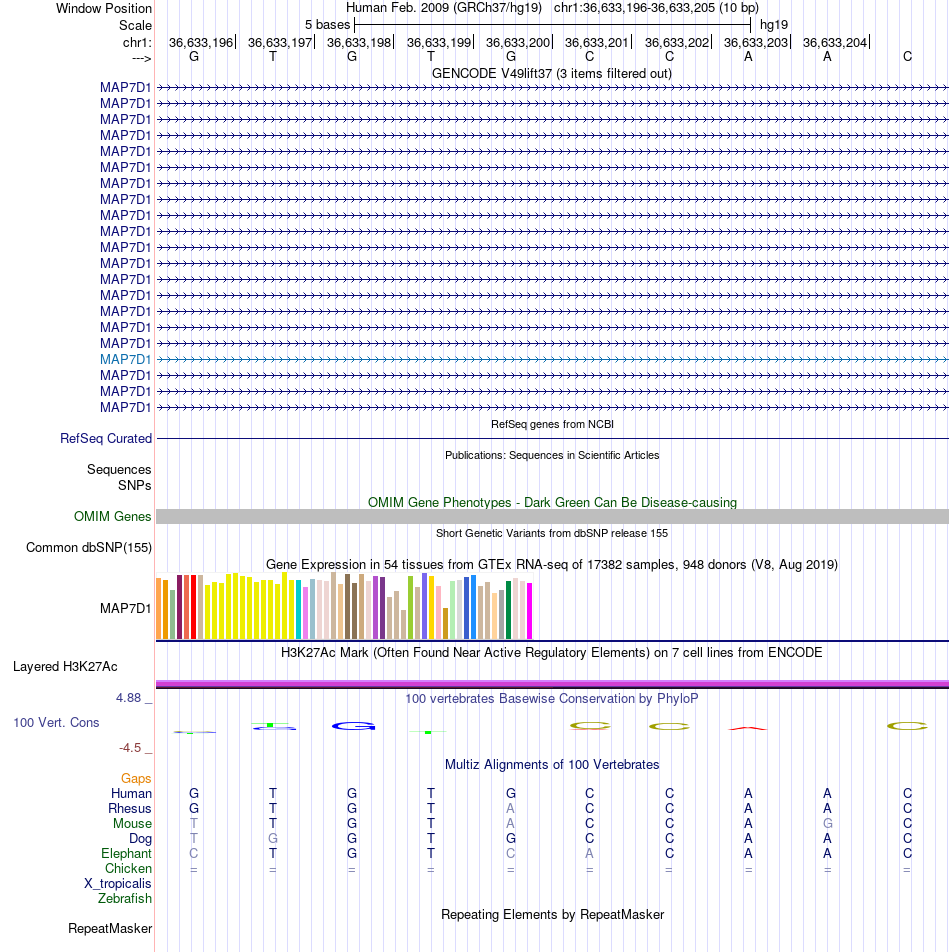
Task: Click the hg19 label beside the scale bar
Action: (x=774, y=25)
